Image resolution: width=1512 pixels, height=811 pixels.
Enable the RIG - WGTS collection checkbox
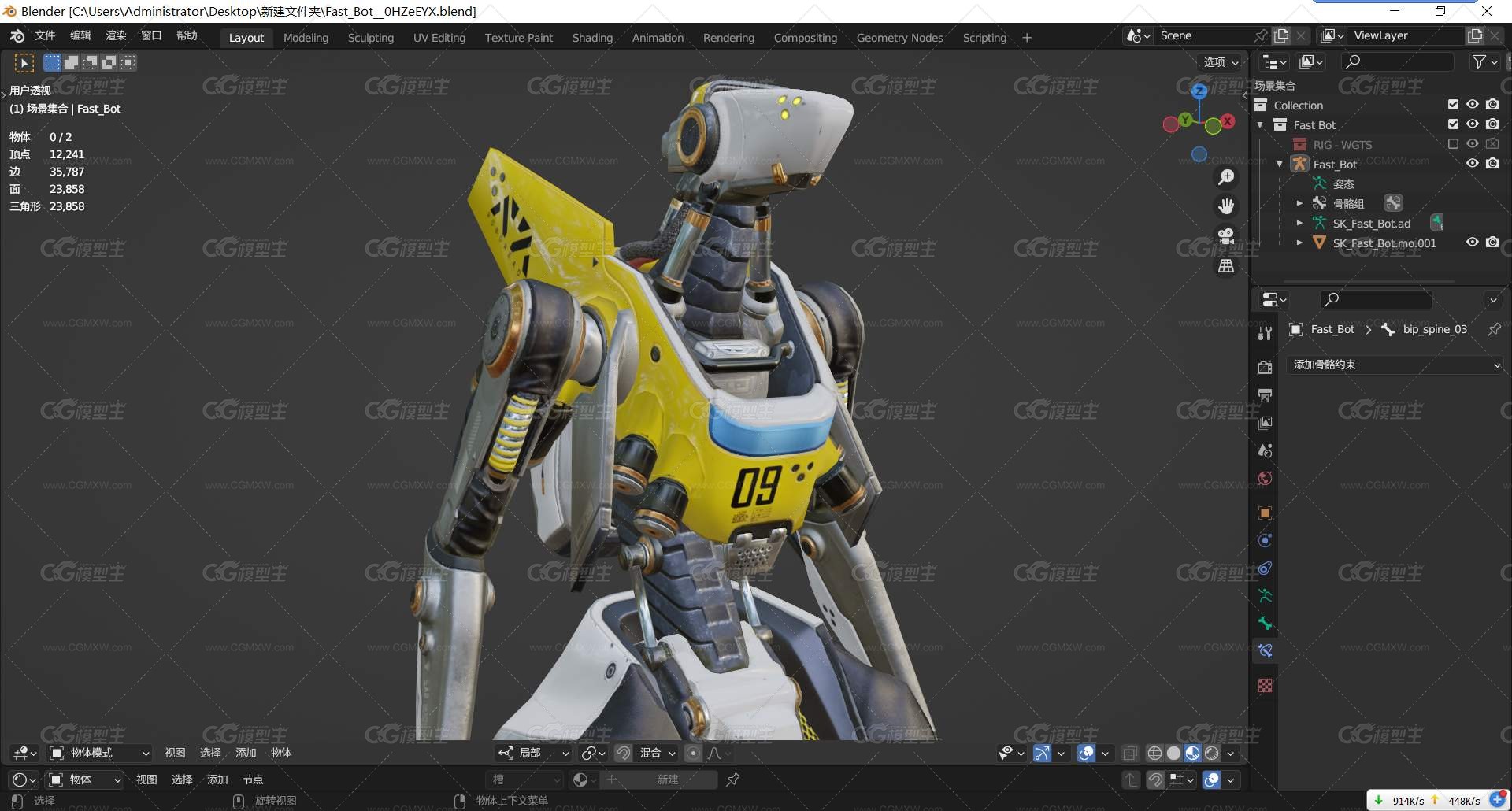pos(1453,144)
